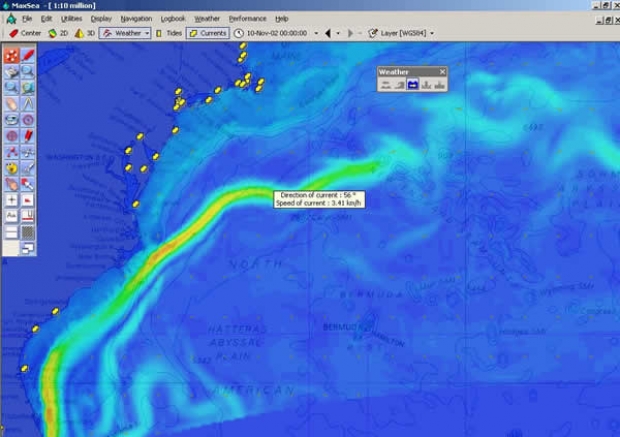Select the divider compass tool in tool palette

28,103
